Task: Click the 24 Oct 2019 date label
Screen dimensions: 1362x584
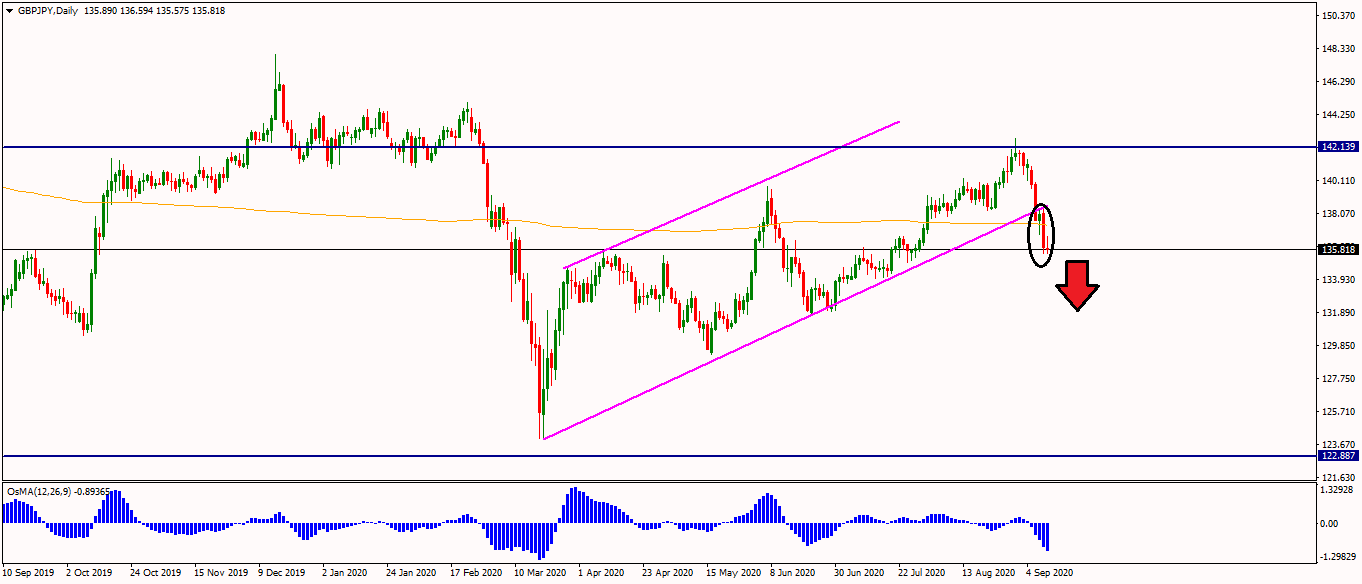Action: point(156,574)
